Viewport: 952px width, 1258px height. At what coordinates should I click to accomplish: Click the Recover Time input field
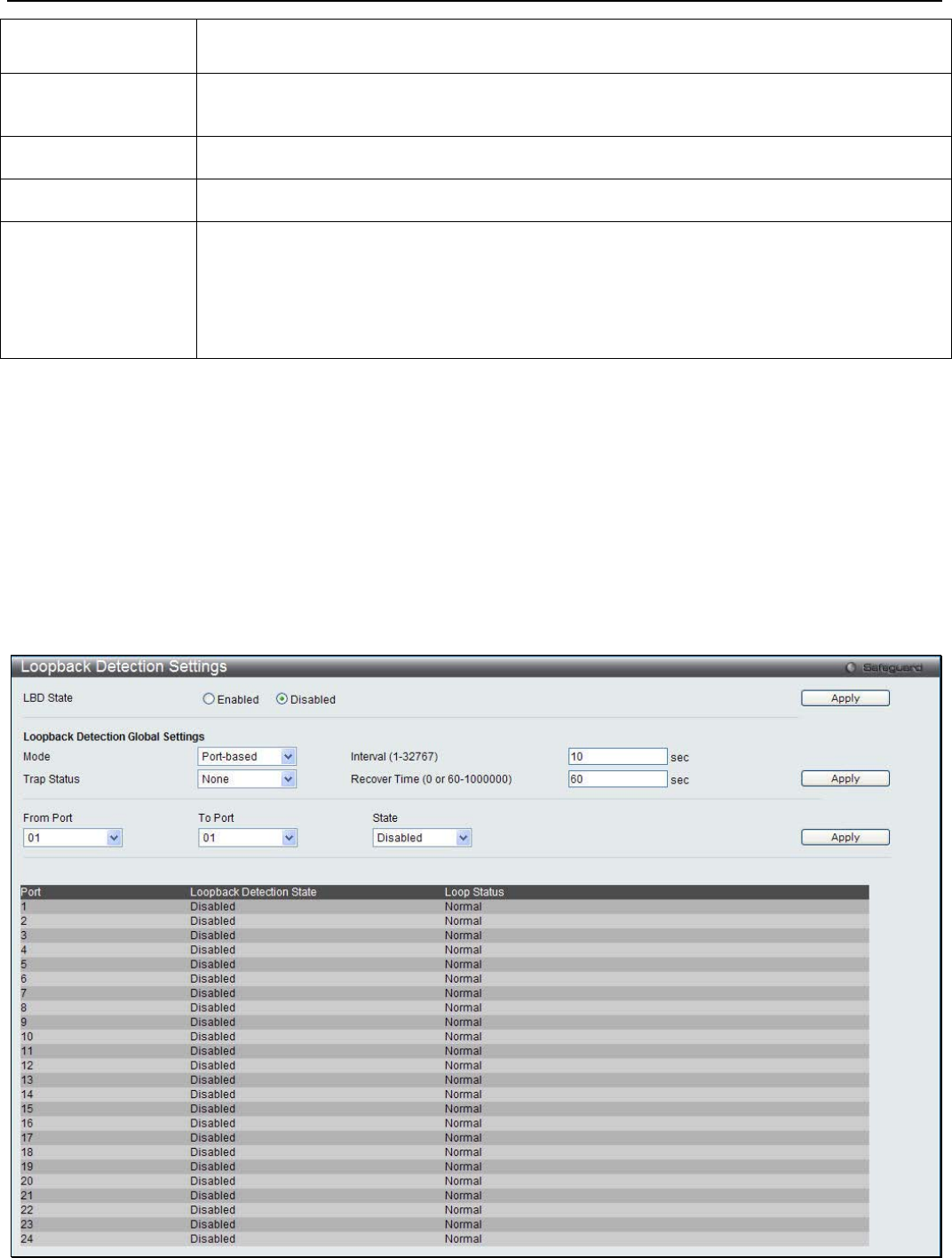tap(617, 779)
